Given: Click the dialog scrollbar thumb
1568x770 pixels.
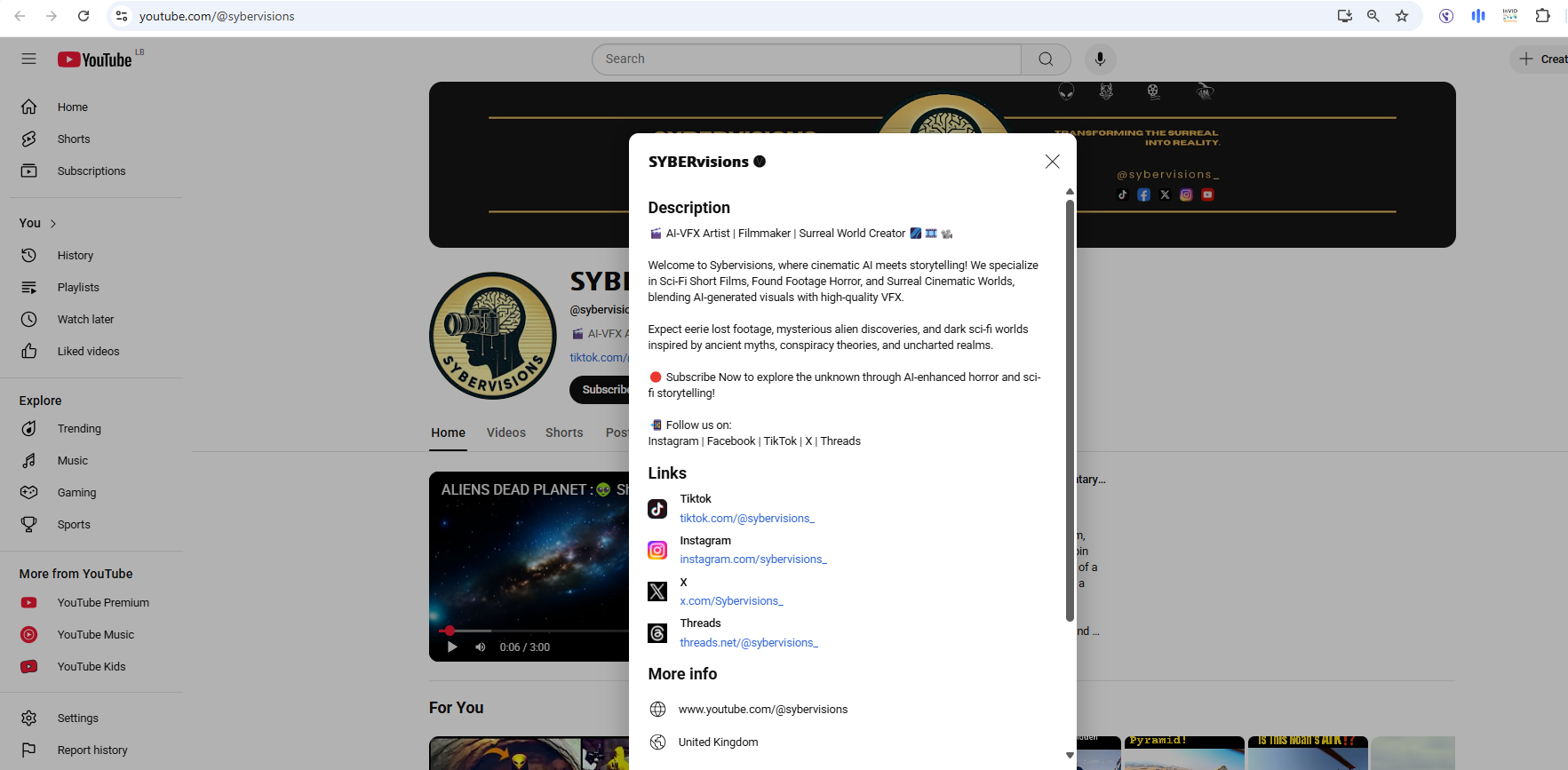Looking at the screenshot, I should tap(1070, 410).
